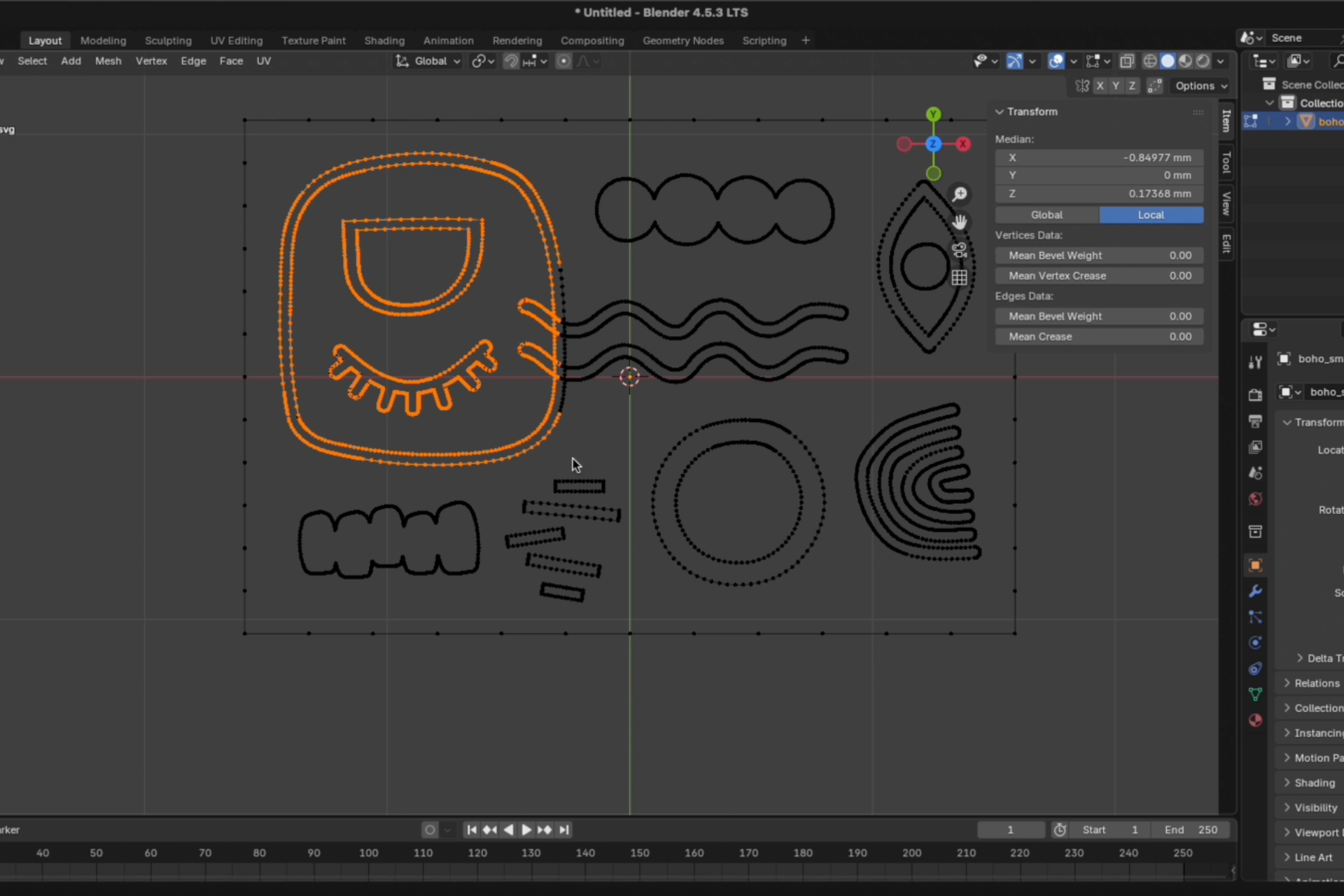Switch to Render properties in the Properties editor
The image size is (1344, 896).
tap(1255, 393)
